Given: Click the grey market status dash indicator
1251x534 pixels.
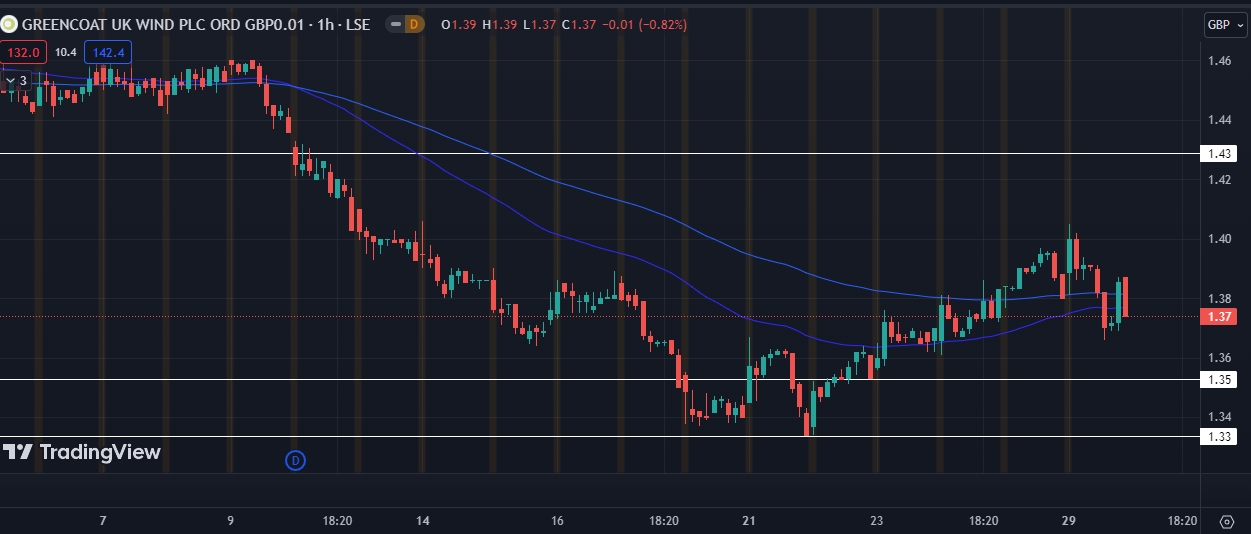Looking at the screenshot, I should pyautogui.click(x=397, y=24).
